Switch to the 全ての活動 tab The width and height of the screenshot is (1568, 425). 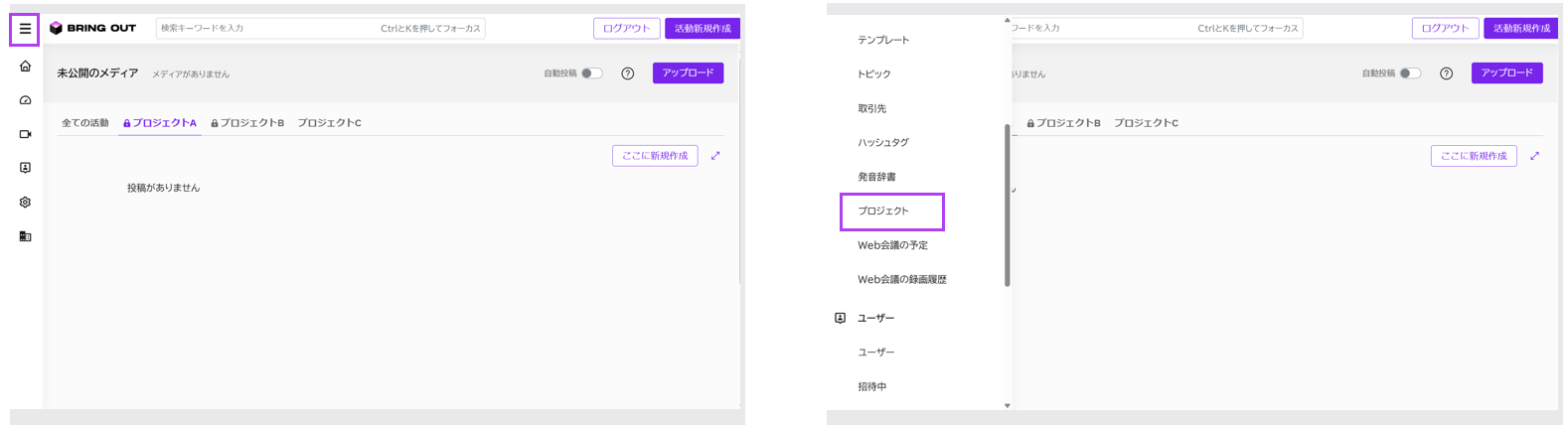85,123
